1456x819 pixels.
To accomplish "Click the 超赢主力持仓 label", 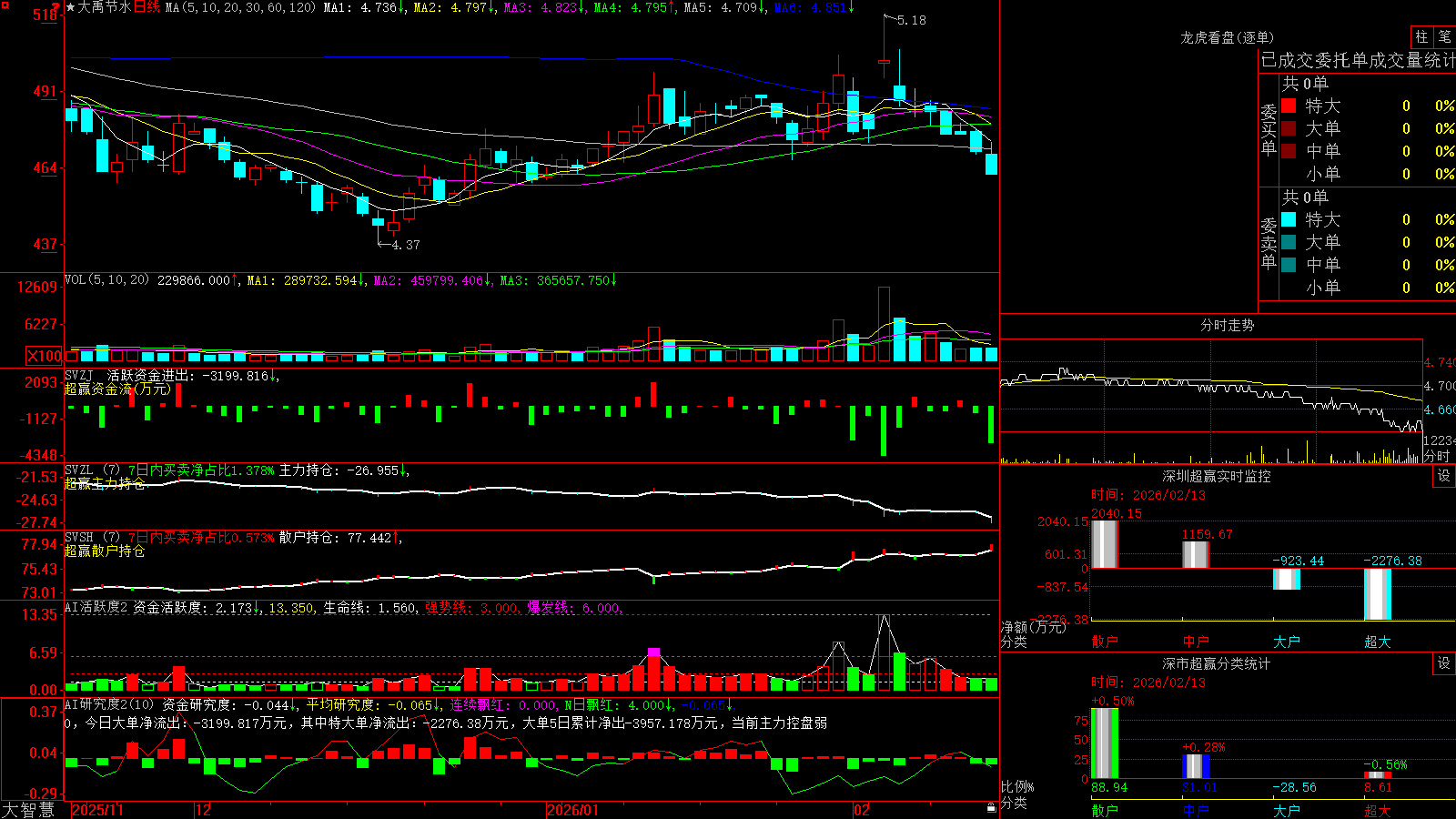I will click(x=105, y=483).
